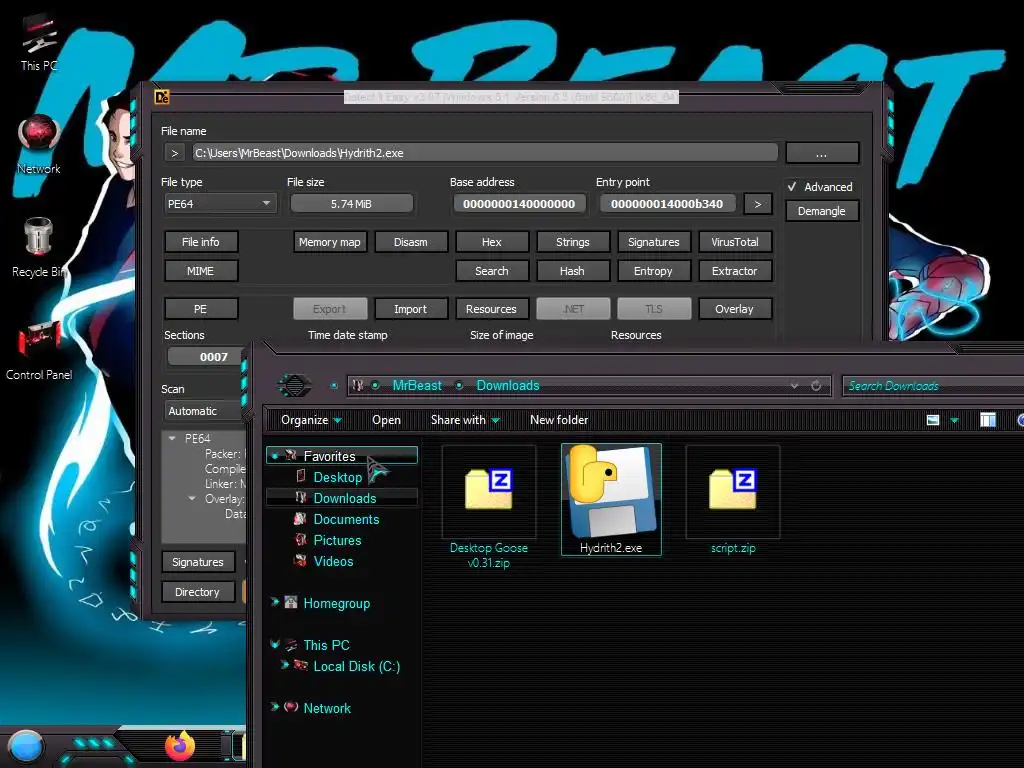Select script.zip file
The width and height of the screenshot is (1024, 768).
coord(733,501)
